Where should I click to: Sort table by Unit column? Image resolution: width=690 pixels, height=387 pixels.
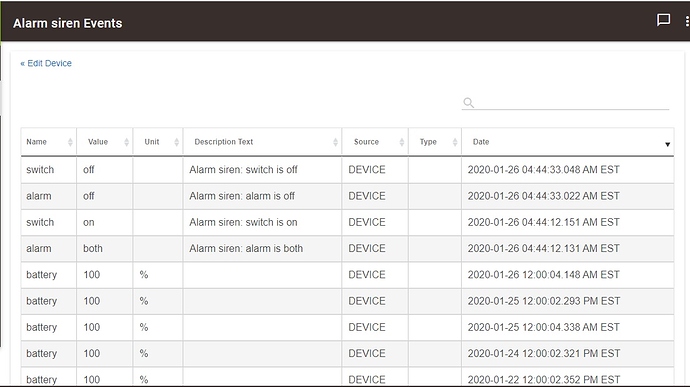point(152,142)
